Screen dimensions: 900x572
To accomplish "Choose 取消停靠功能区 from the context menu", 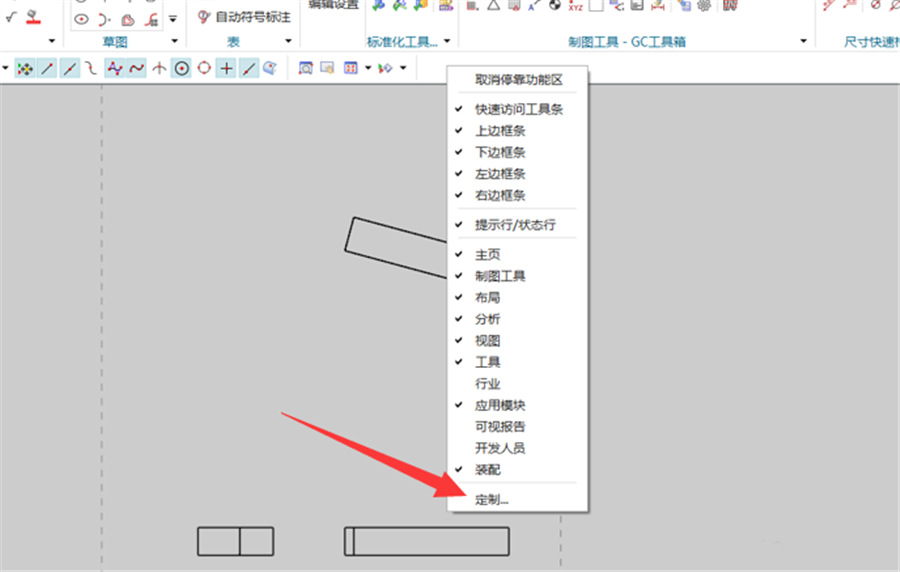I will 517,80.
